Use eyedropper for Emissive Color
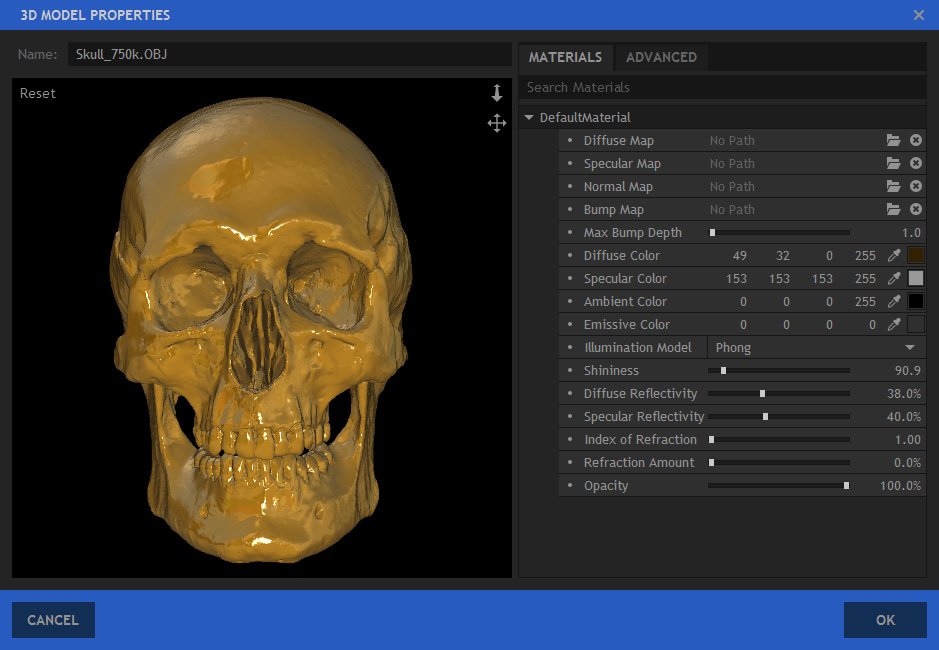Screen dimensions: 939x650 click(894, 325)
